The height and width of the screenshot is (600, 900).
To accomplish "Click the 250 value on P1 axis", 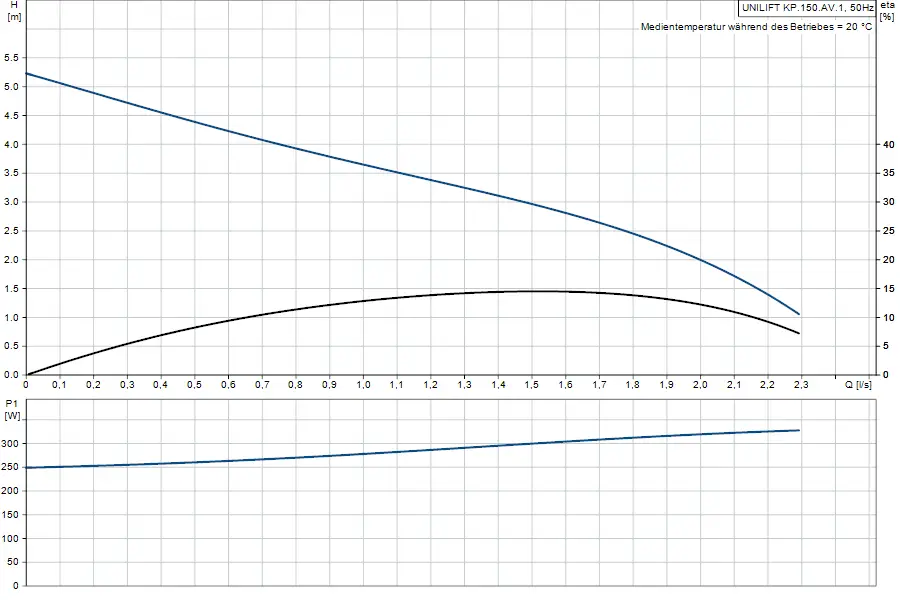I will 10,467.
